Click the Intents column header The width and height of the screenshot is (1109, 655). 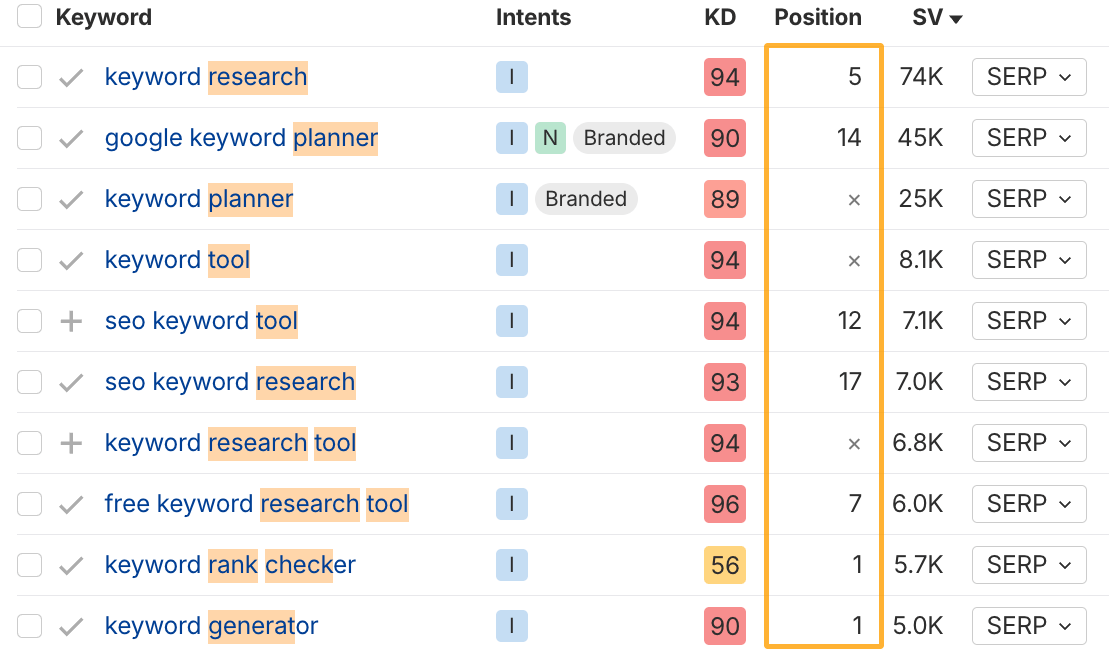point(533,17)
